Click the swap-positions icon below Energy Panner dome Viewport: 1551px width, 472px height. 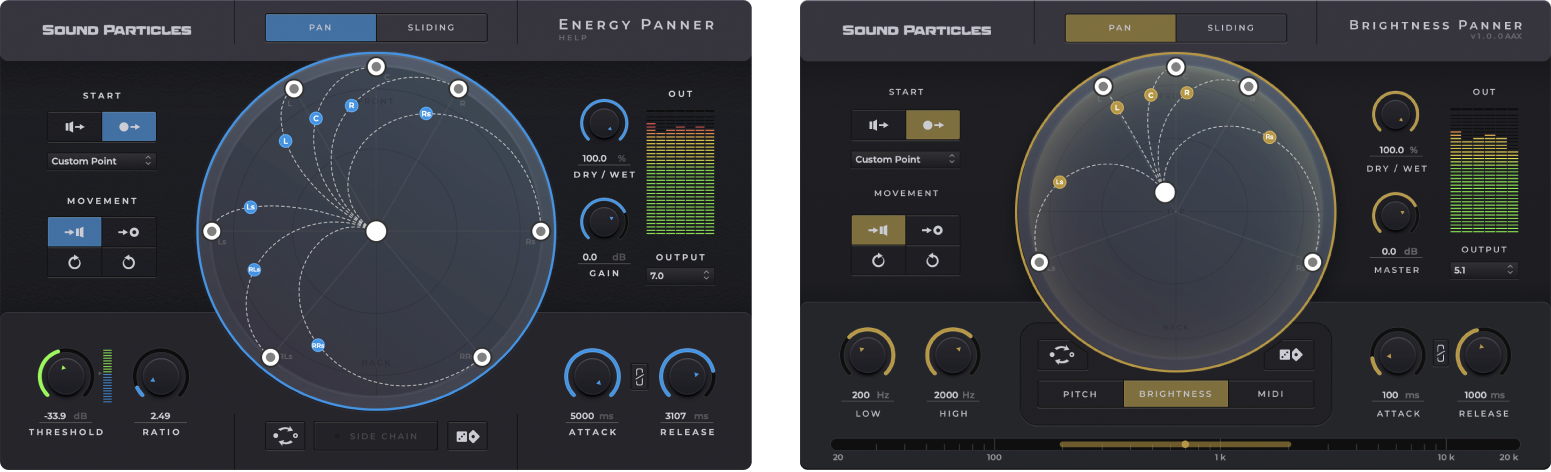click(284, 436)
